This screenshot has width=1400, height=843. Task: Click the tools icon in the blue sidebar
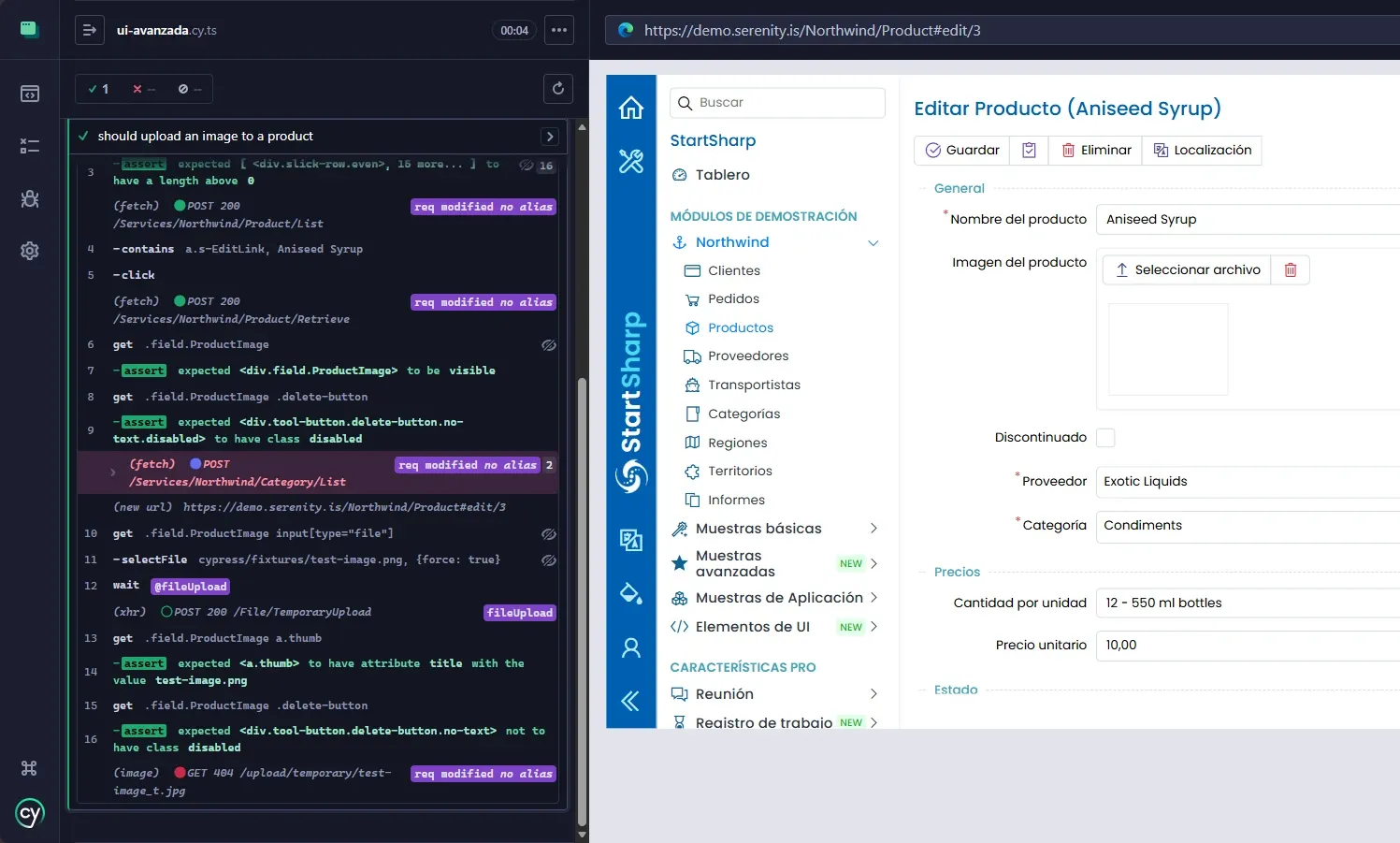631,161
